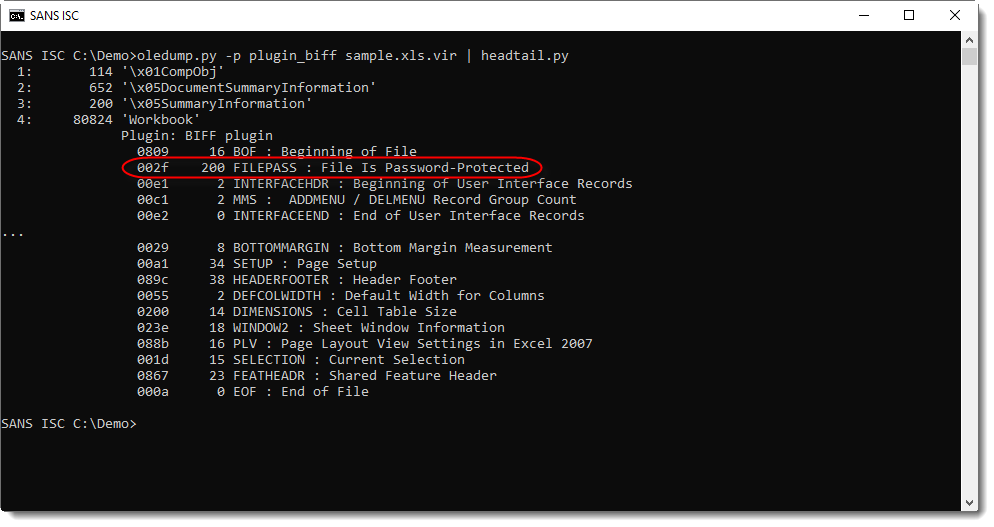Click the empty scrollbar track below thumb

969,279
